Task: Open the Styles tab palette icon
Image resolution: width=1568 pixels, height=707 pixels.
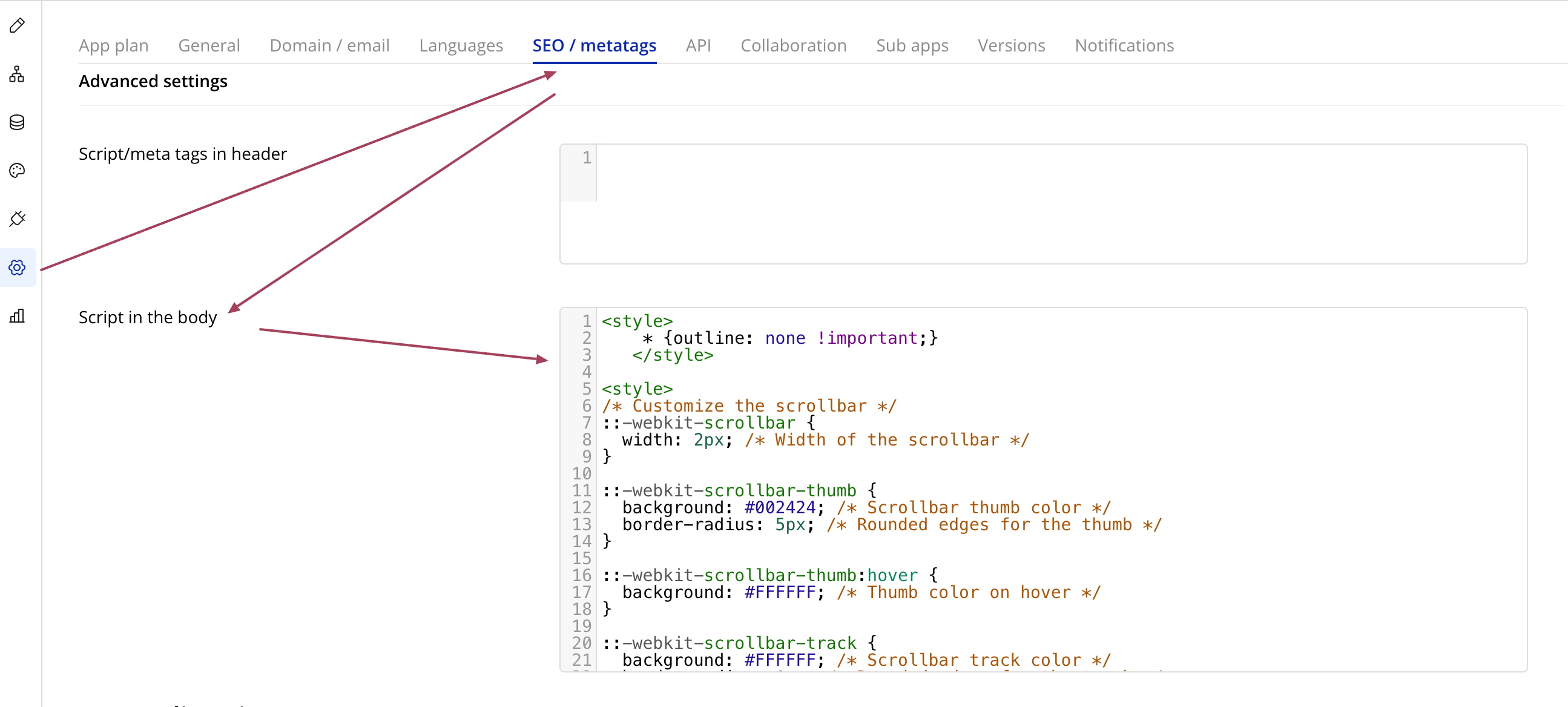Action: pos(17,171)
